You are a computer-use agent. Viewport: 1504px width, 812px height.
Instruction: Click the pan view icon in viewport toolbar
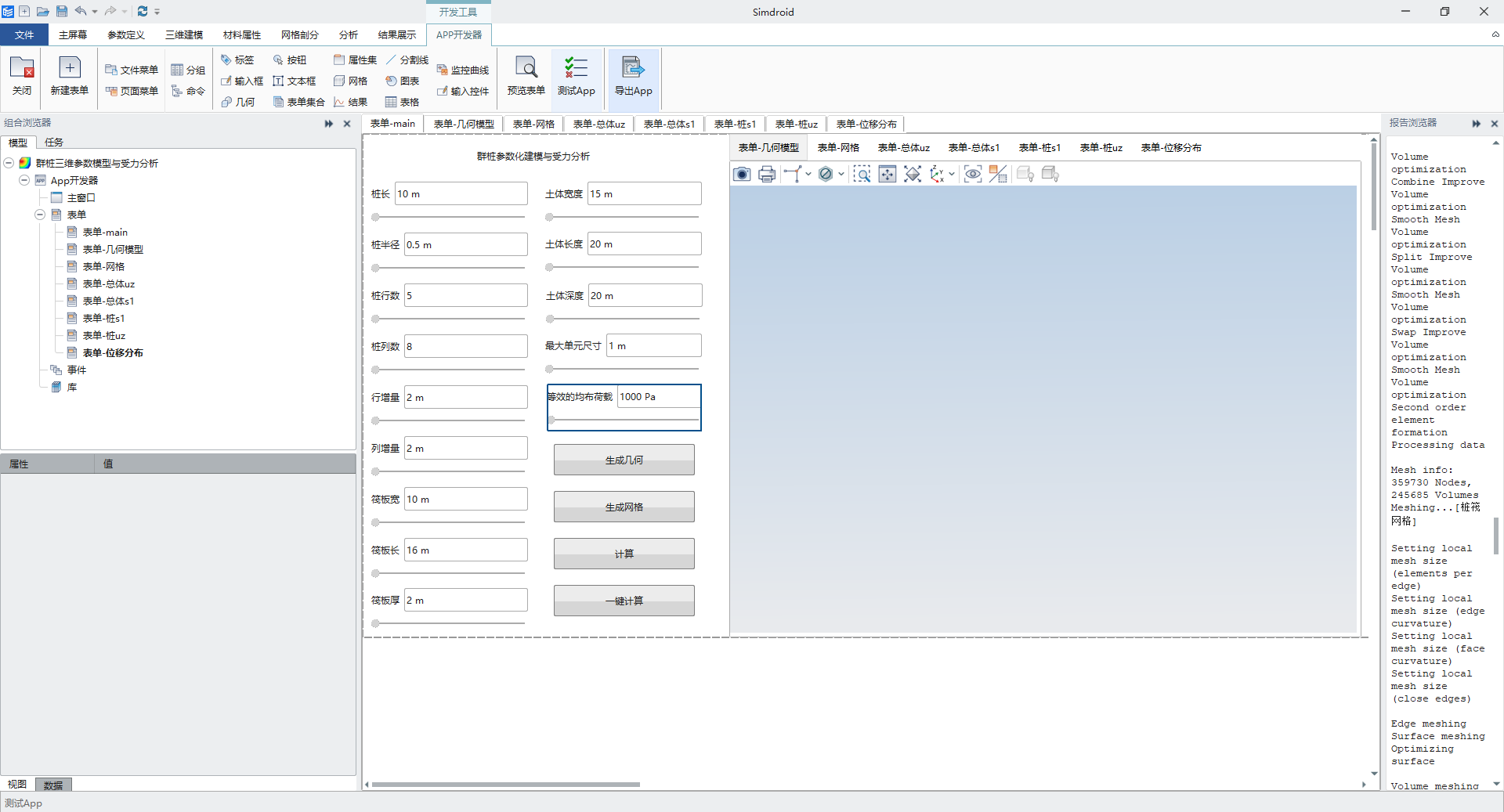[x=887, y=174]
